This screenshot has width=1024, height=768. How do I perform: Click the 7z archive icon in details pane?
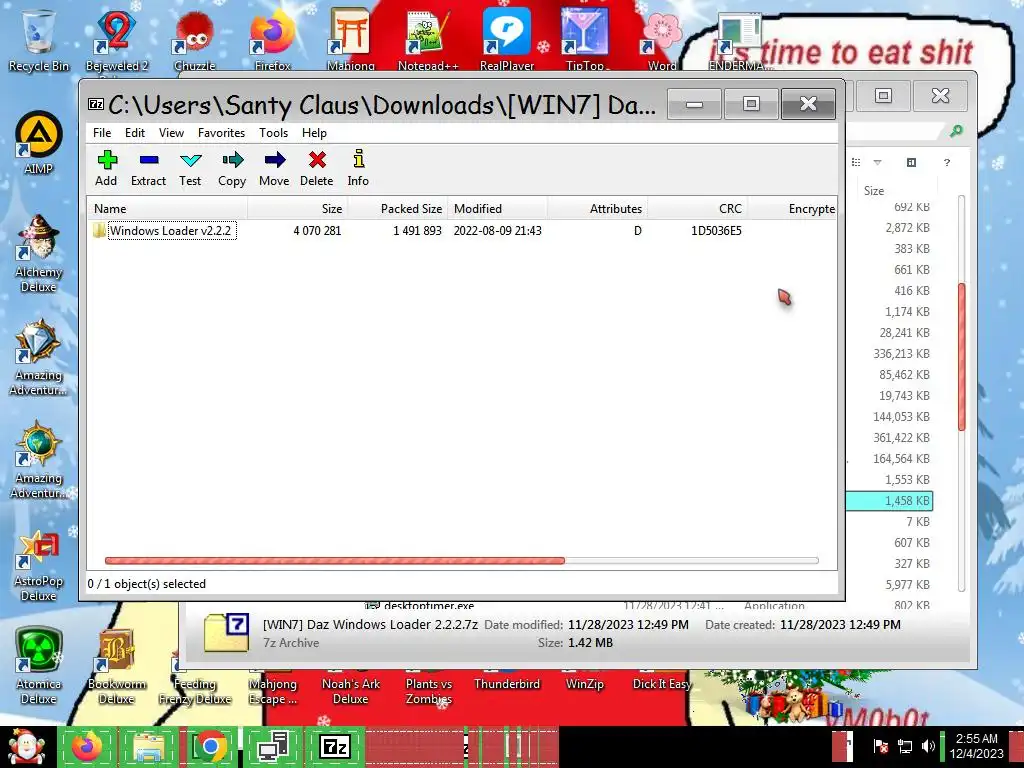point(227,632)
